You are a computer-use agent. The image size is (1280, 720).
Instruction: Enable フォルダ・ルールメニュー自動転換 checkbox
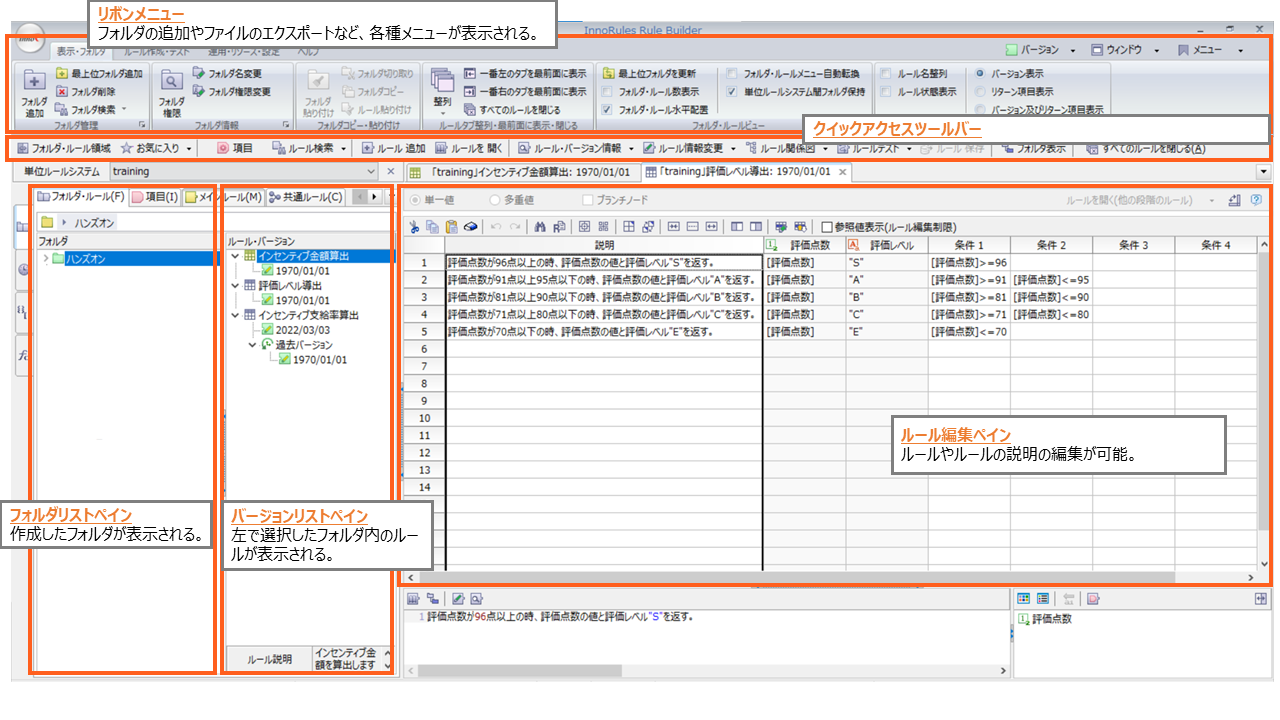tap(733, 74)
